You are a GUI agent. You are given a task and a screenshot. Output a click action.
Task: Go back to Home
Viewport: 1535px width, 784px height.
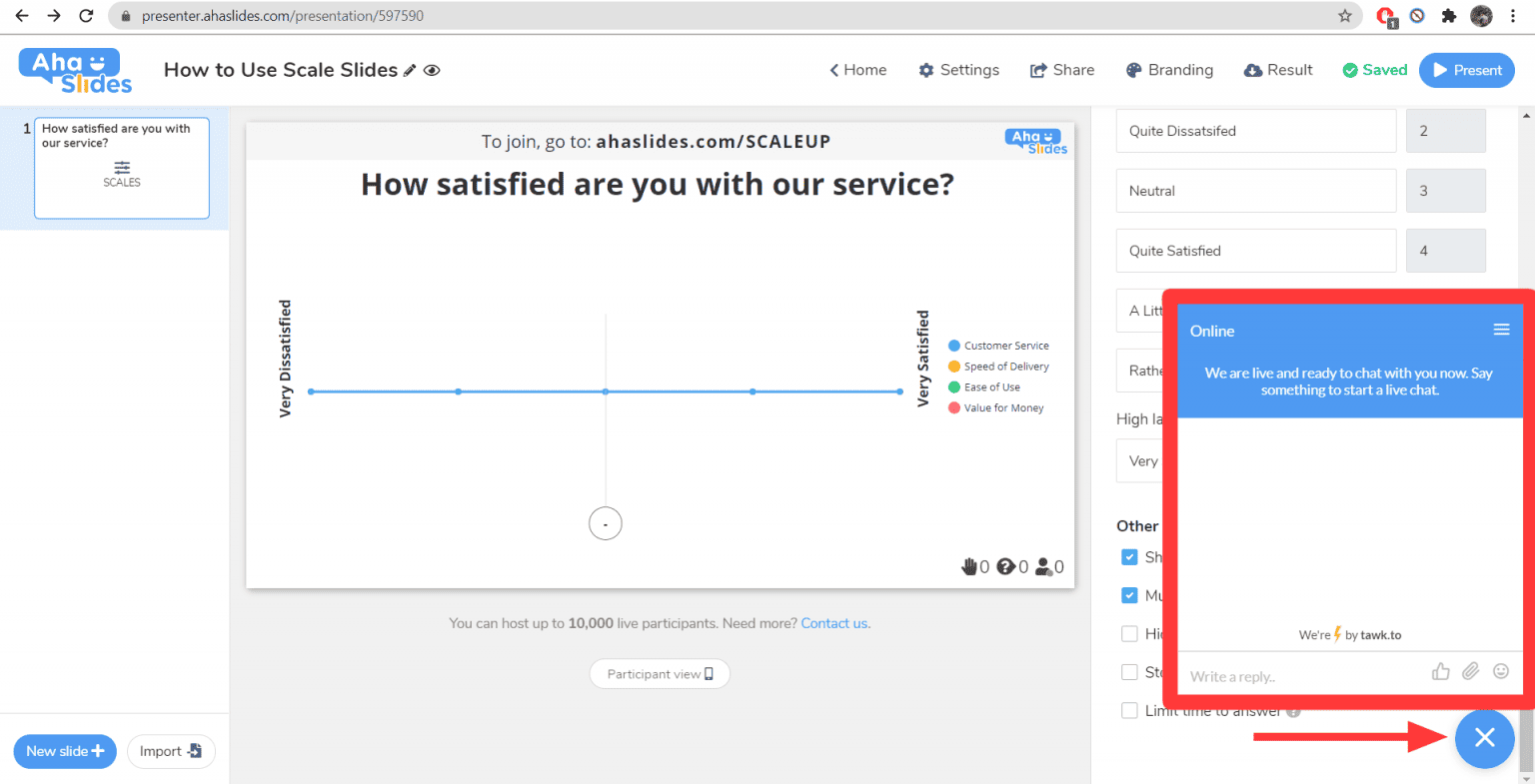click(857, 70)
